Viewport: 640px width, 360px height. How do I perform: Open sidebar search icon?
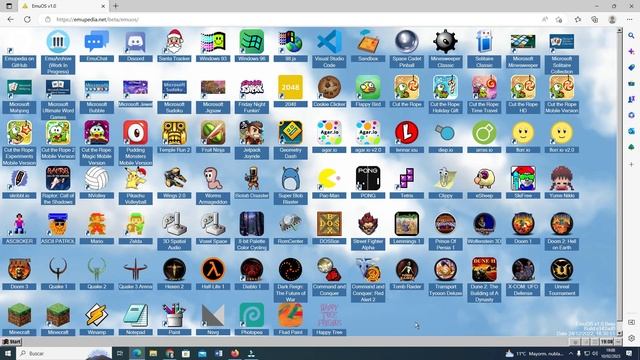click(x=631, y=36)
